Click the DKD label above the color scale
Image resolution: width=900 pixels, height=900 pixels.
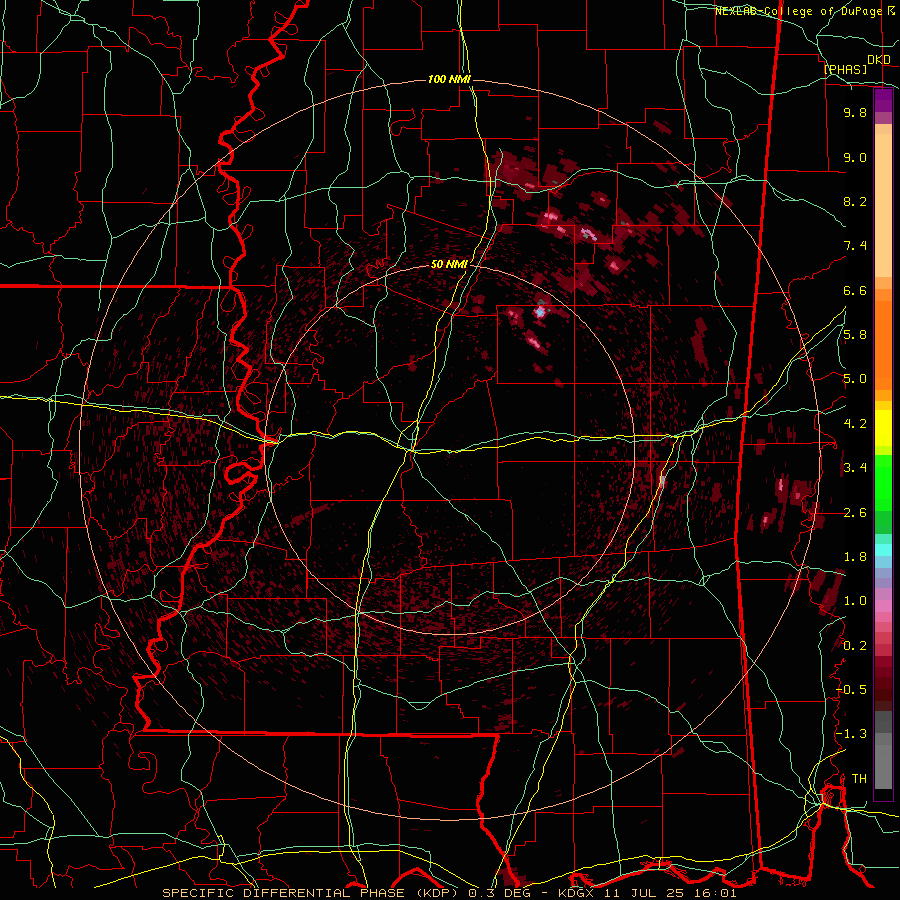(x=878, y=60)
